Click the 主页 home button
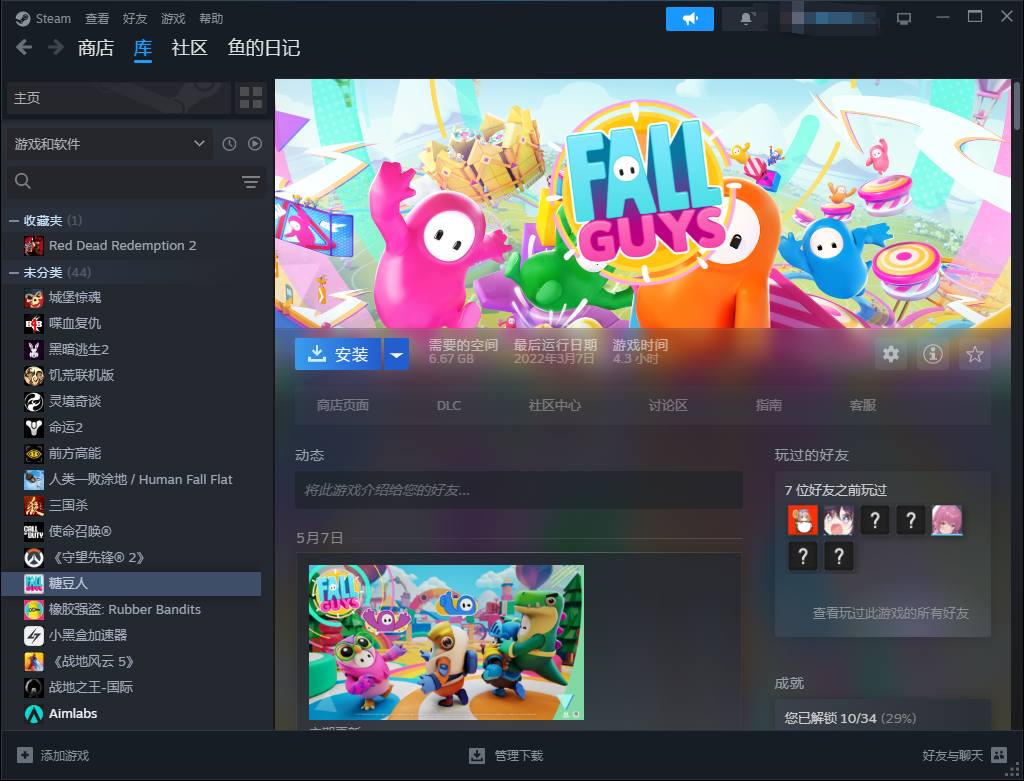1024x781 pixels. pos(118,98)
